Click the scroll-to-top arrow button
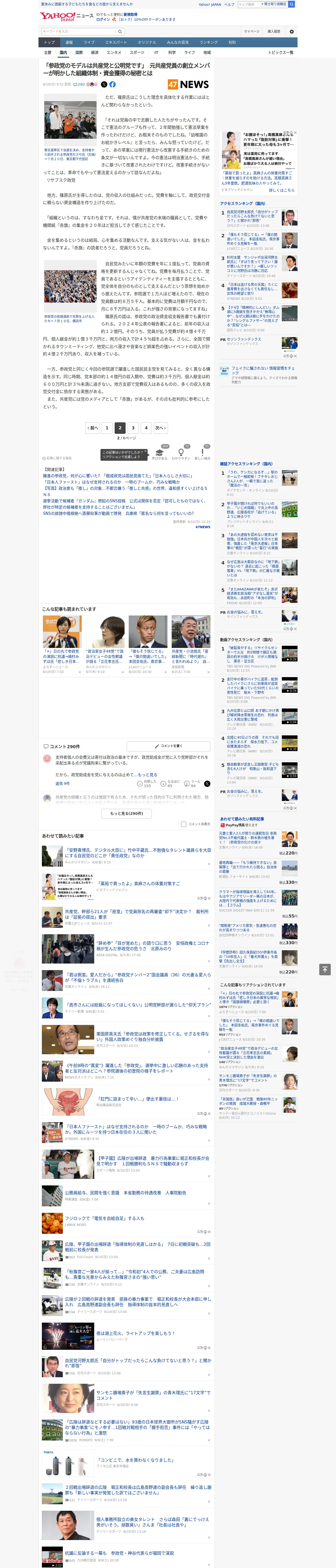This screenshot has height=1568, width=336. pyautogui.click(x=325, y=970)
